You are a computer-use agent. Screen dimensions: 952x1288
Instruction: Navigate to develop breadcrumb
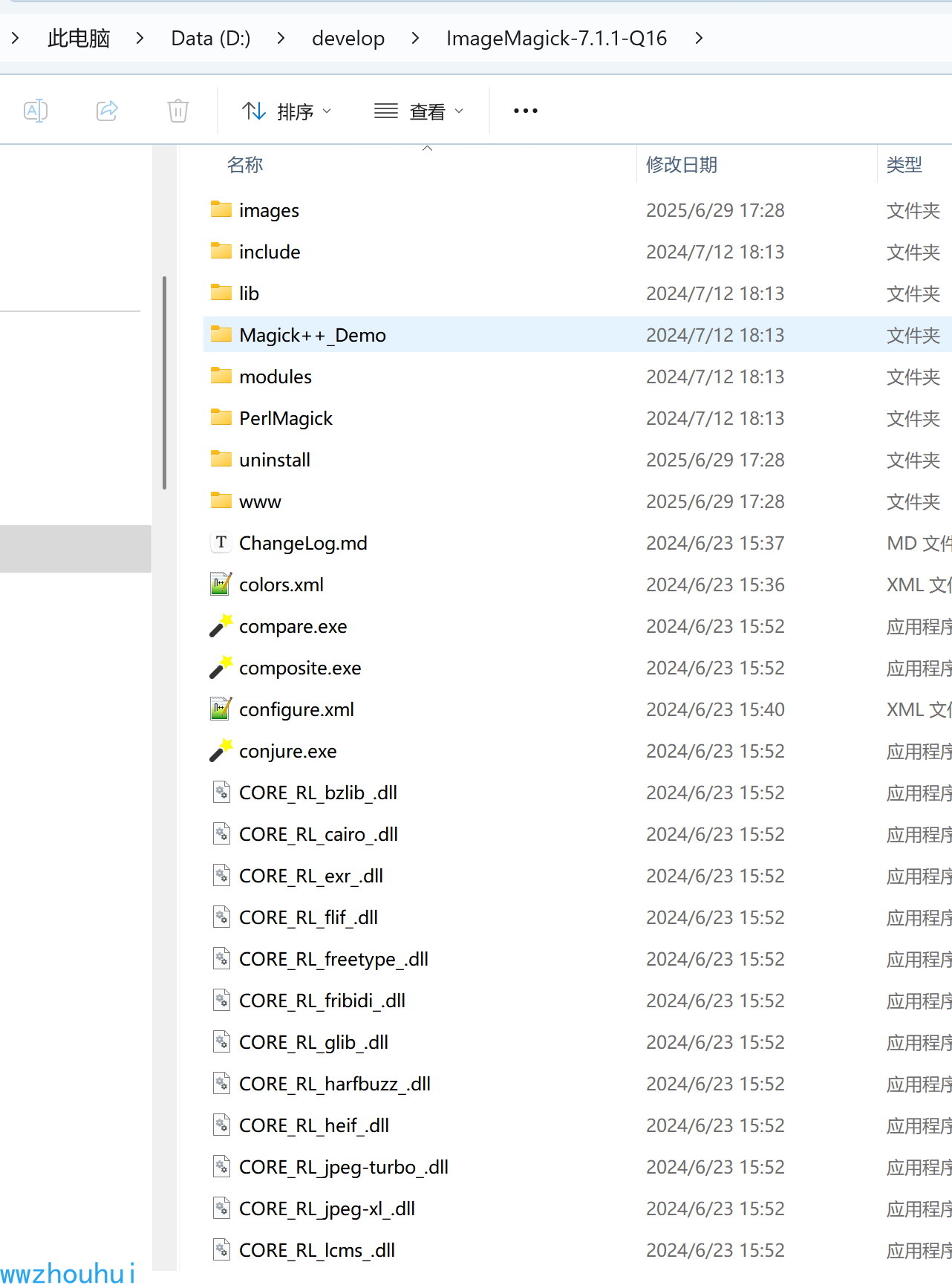[x=348, y=38]
